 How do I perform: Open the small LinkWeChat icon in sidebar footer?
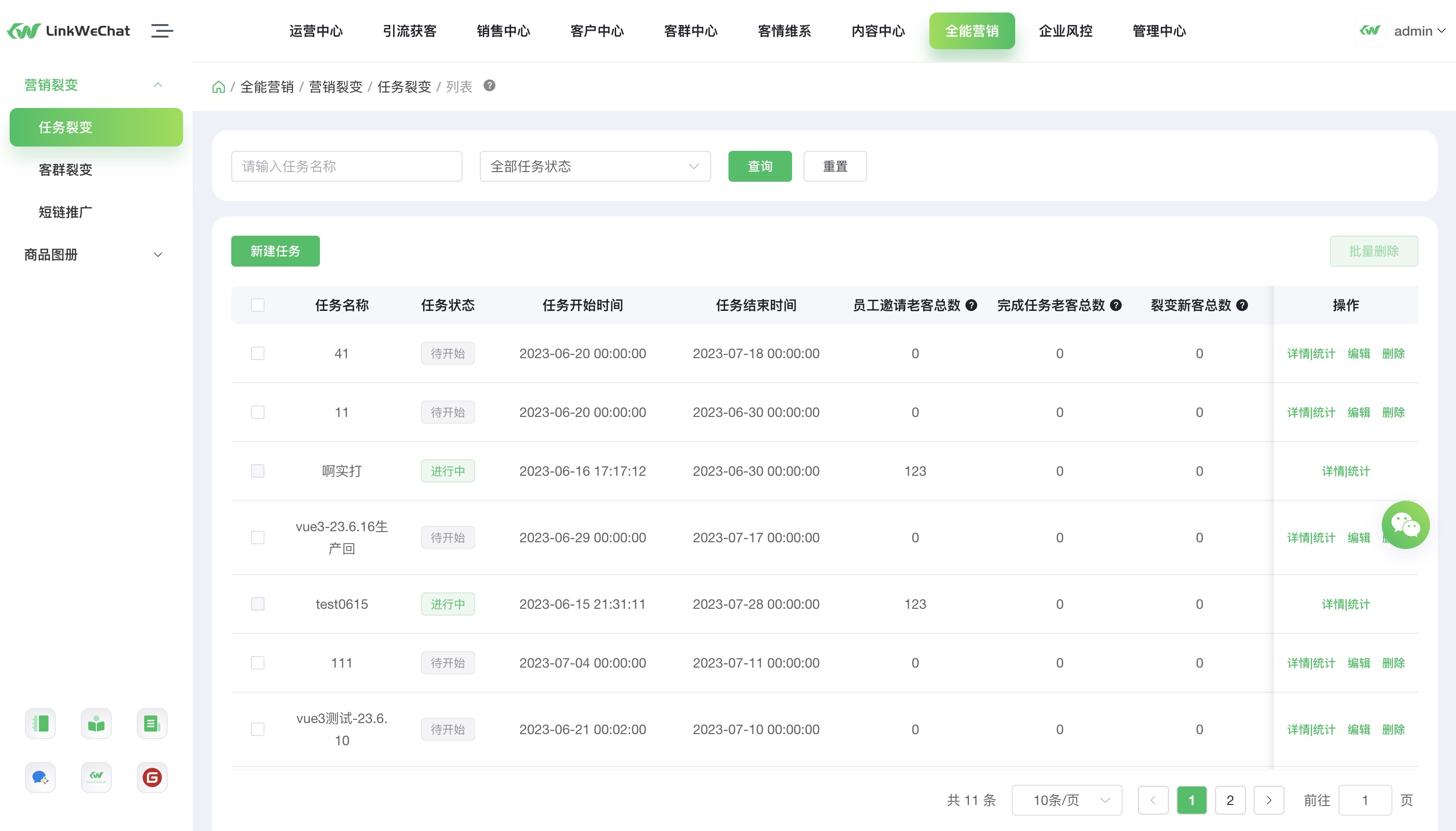[x=96, y=777]
